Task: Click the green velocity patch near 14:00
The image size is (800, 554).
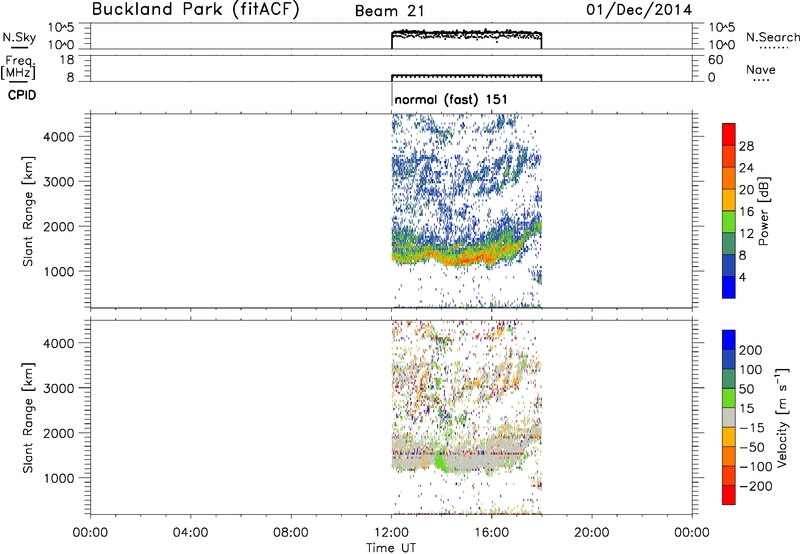Action: pos(441,461)
